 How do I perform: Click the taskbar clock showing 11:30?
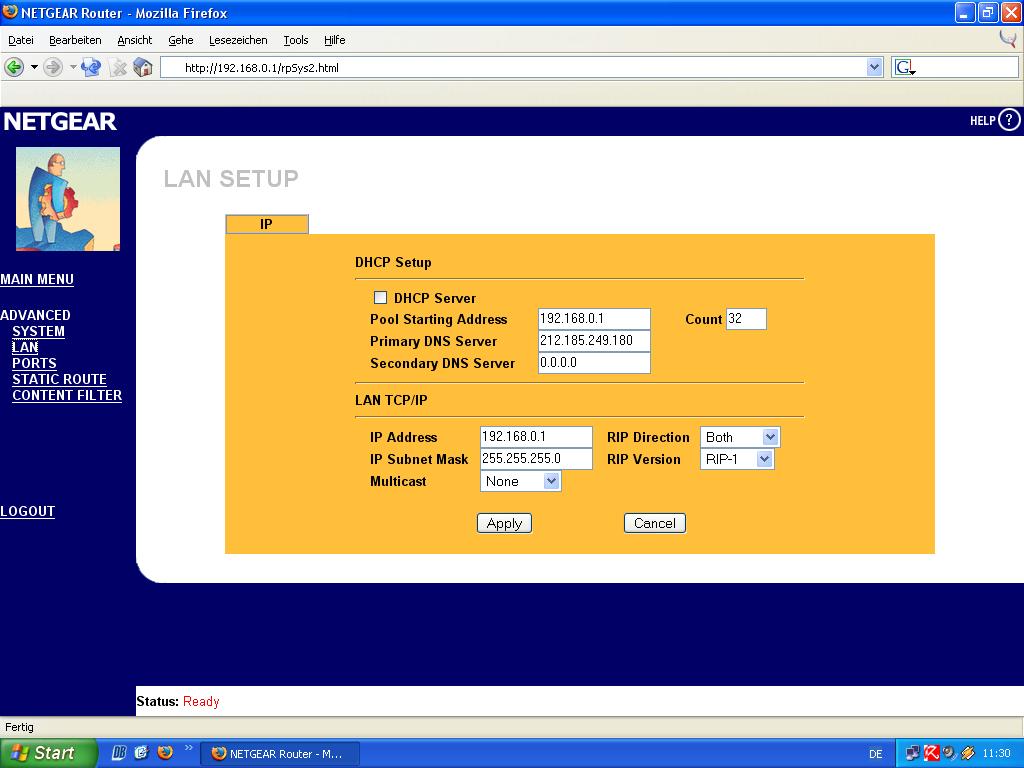(996, 753)
